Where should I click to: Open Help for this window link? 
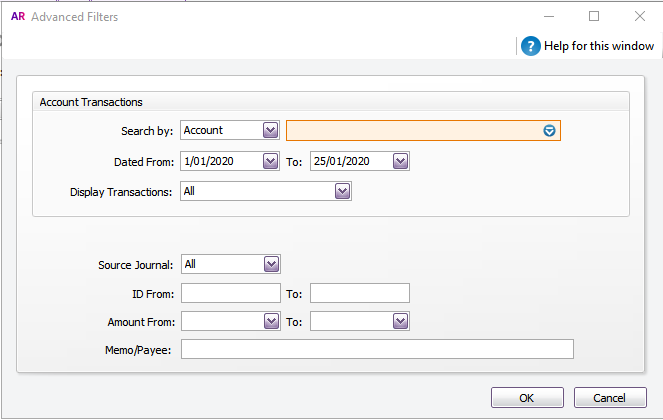click(599, 46)
